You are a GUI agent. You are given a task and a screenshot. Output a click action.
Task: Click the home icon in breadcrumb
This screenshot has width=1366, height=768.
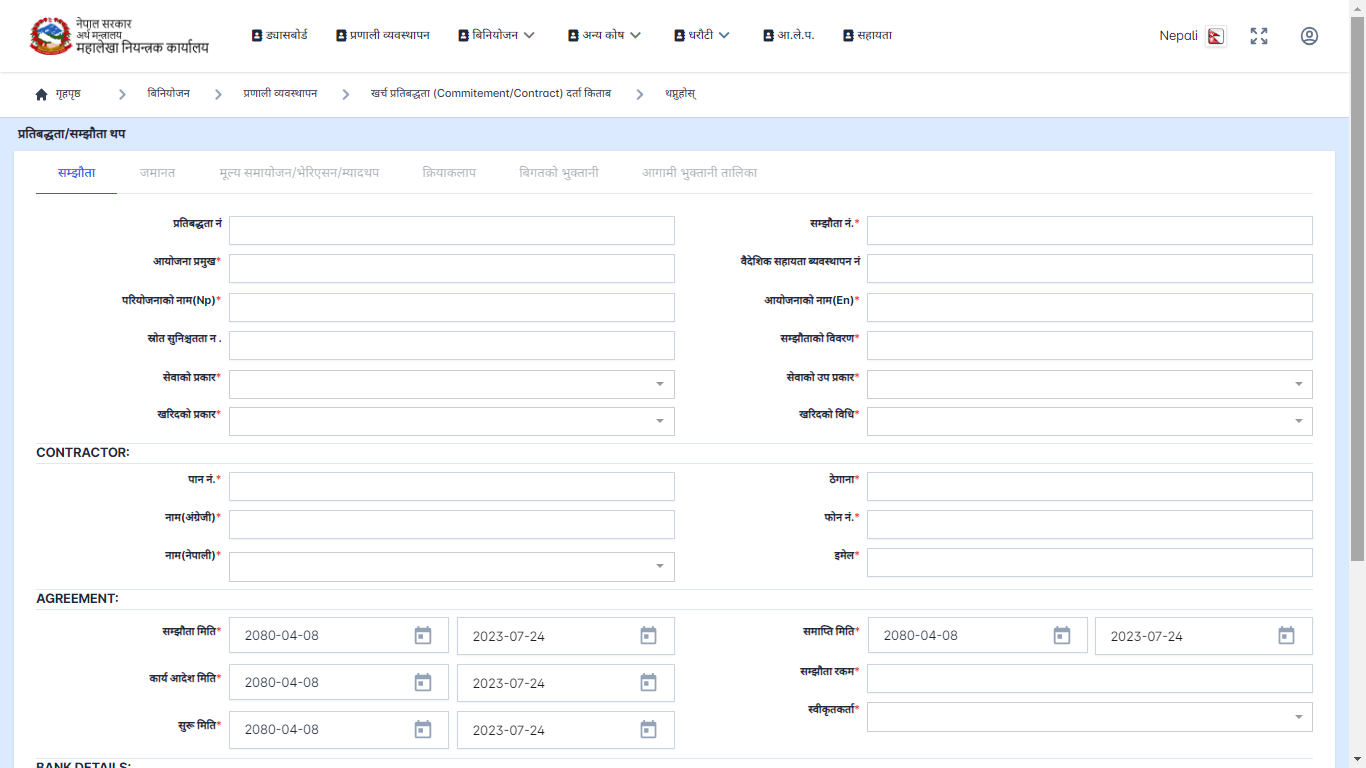click(41, 94)
